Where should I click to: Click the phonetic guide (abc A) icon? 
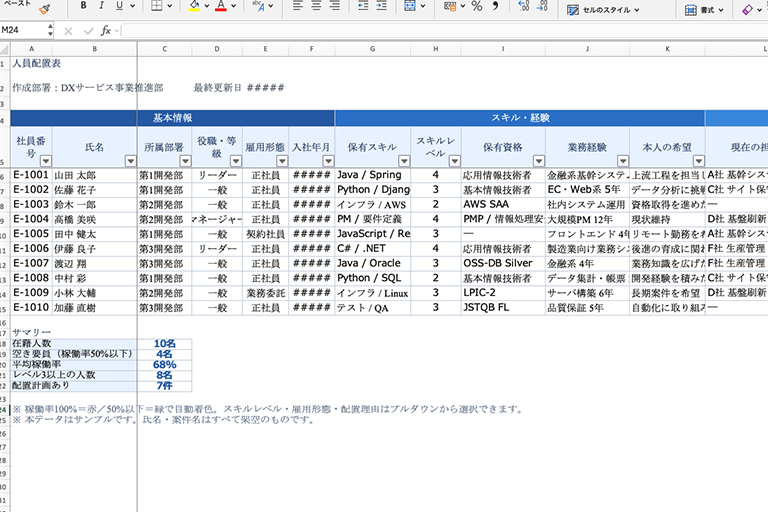click(x=258, y=6)
